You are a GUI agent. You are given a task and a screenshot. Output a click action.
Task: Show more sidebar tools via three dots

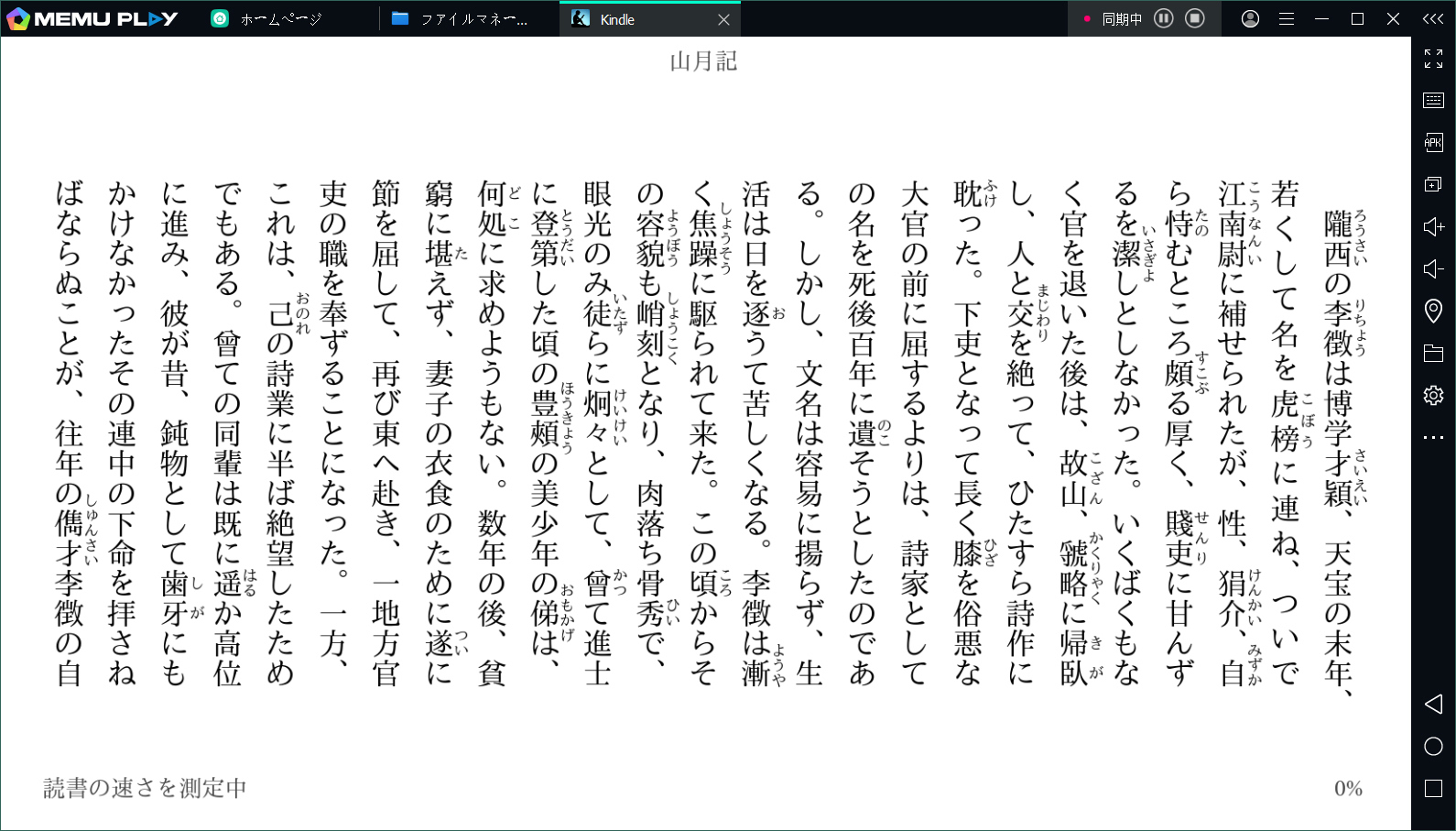click(1434, 437)
